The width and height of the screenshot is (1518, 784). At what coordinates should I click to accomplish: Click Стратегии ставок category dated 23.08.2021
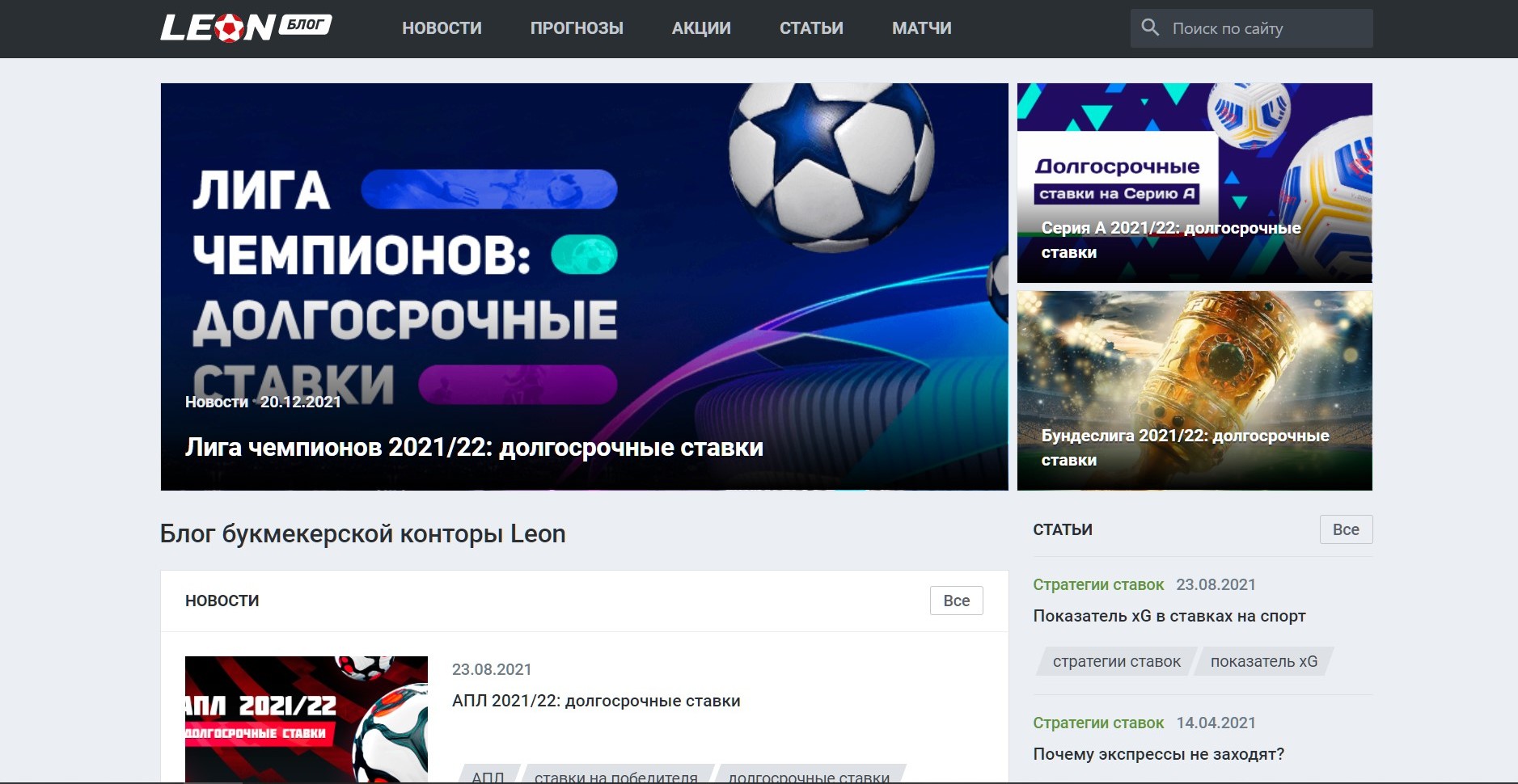point(1098,584)
